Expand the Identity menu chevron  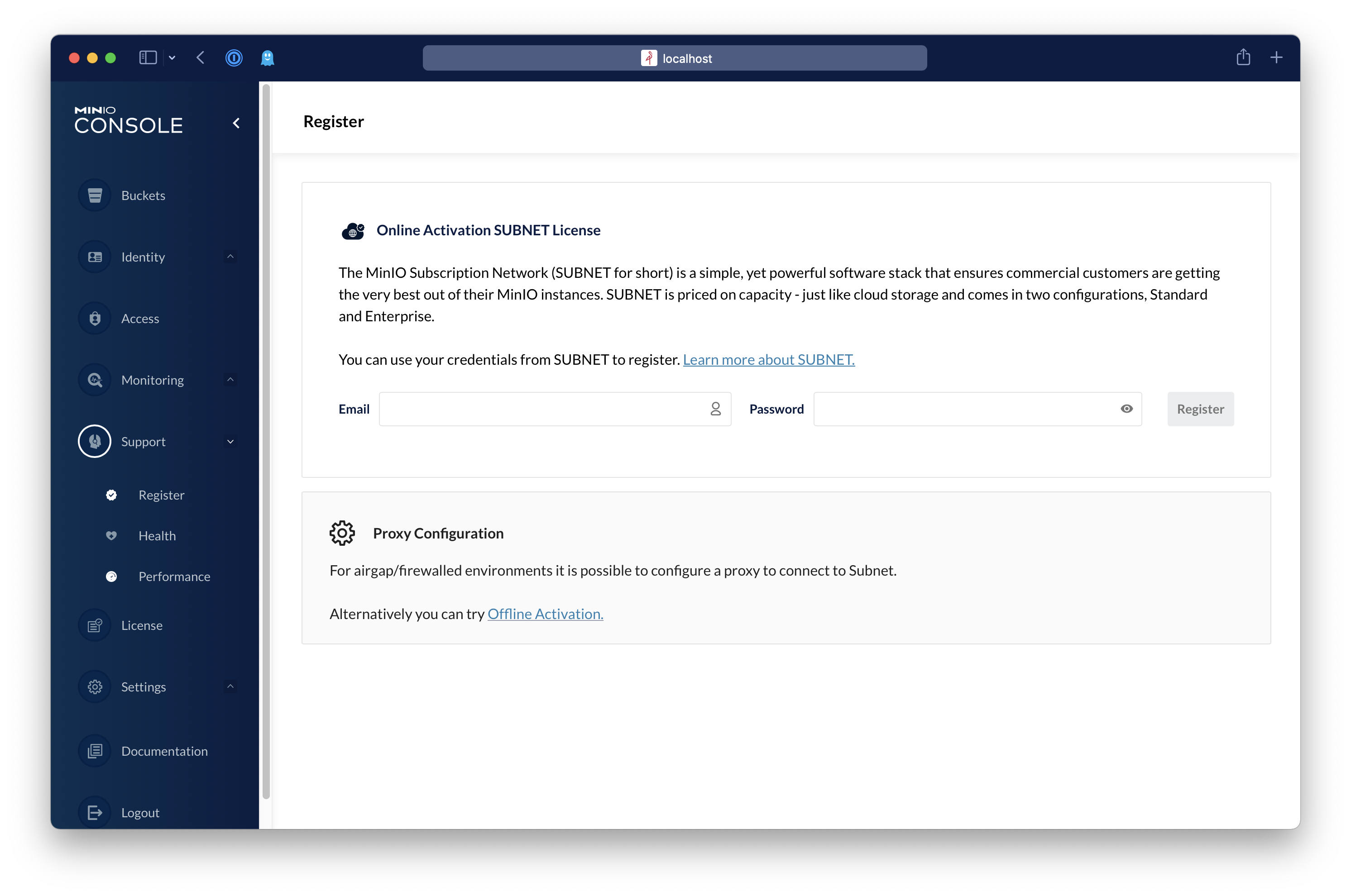pyautogui.click(x=230, y=257)
